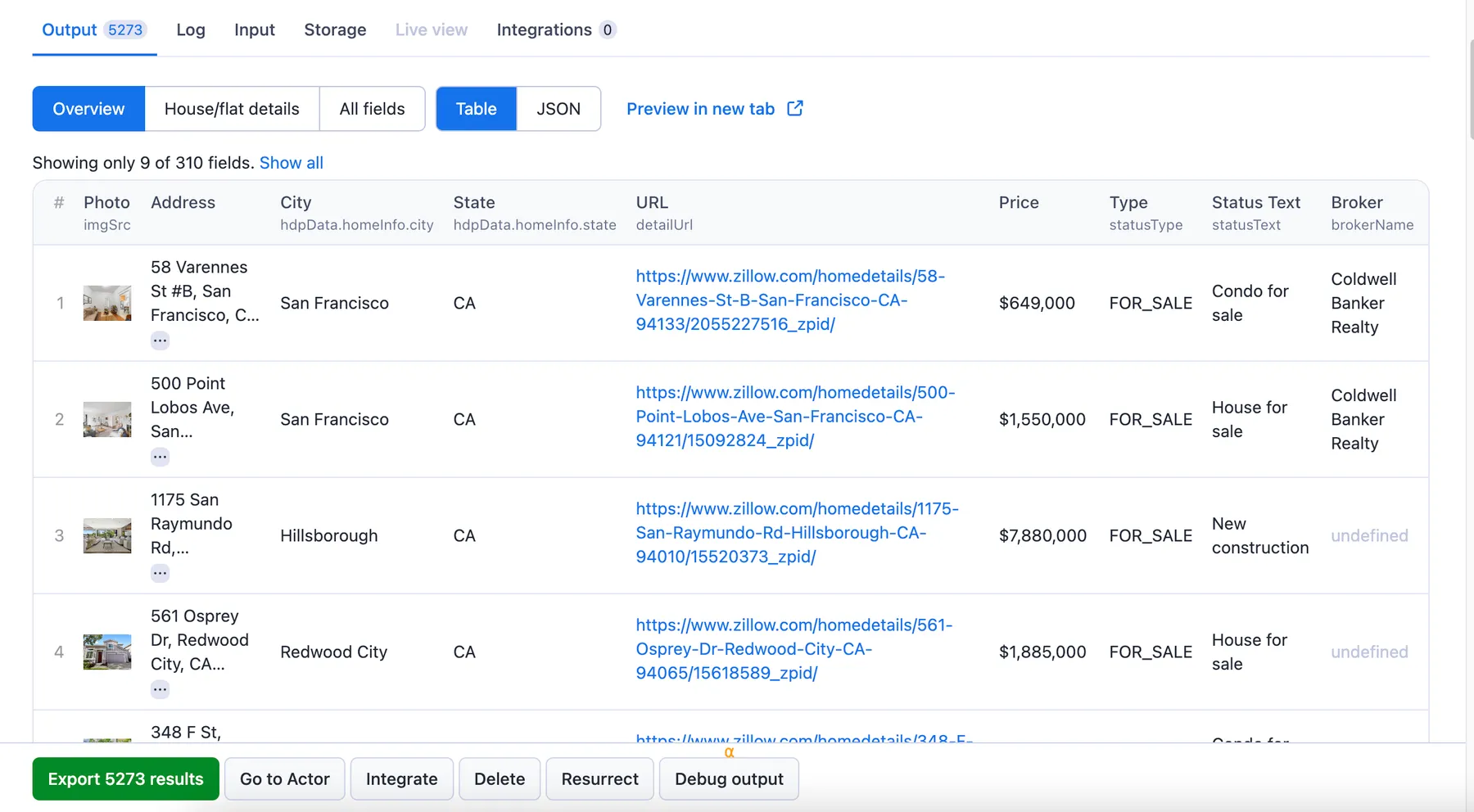Click Export 5273 results button
1474x812 pixels.
pos(126,778)
